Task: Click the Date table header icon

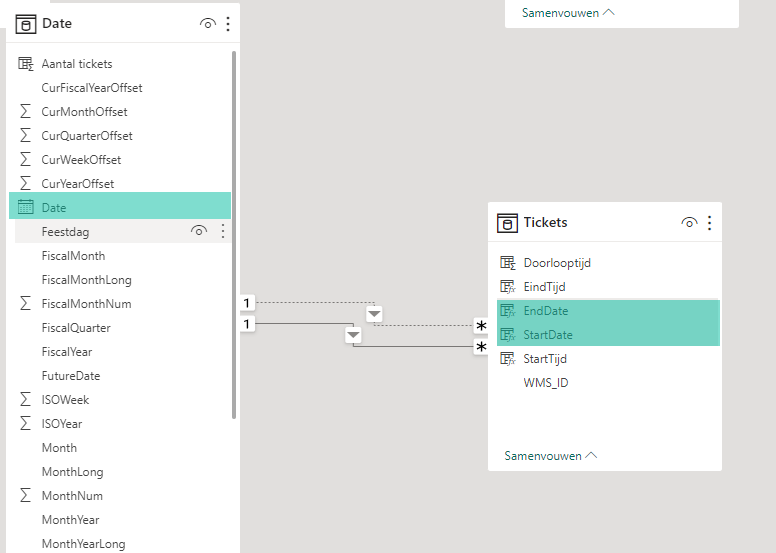Action: [x=26, y=24]
